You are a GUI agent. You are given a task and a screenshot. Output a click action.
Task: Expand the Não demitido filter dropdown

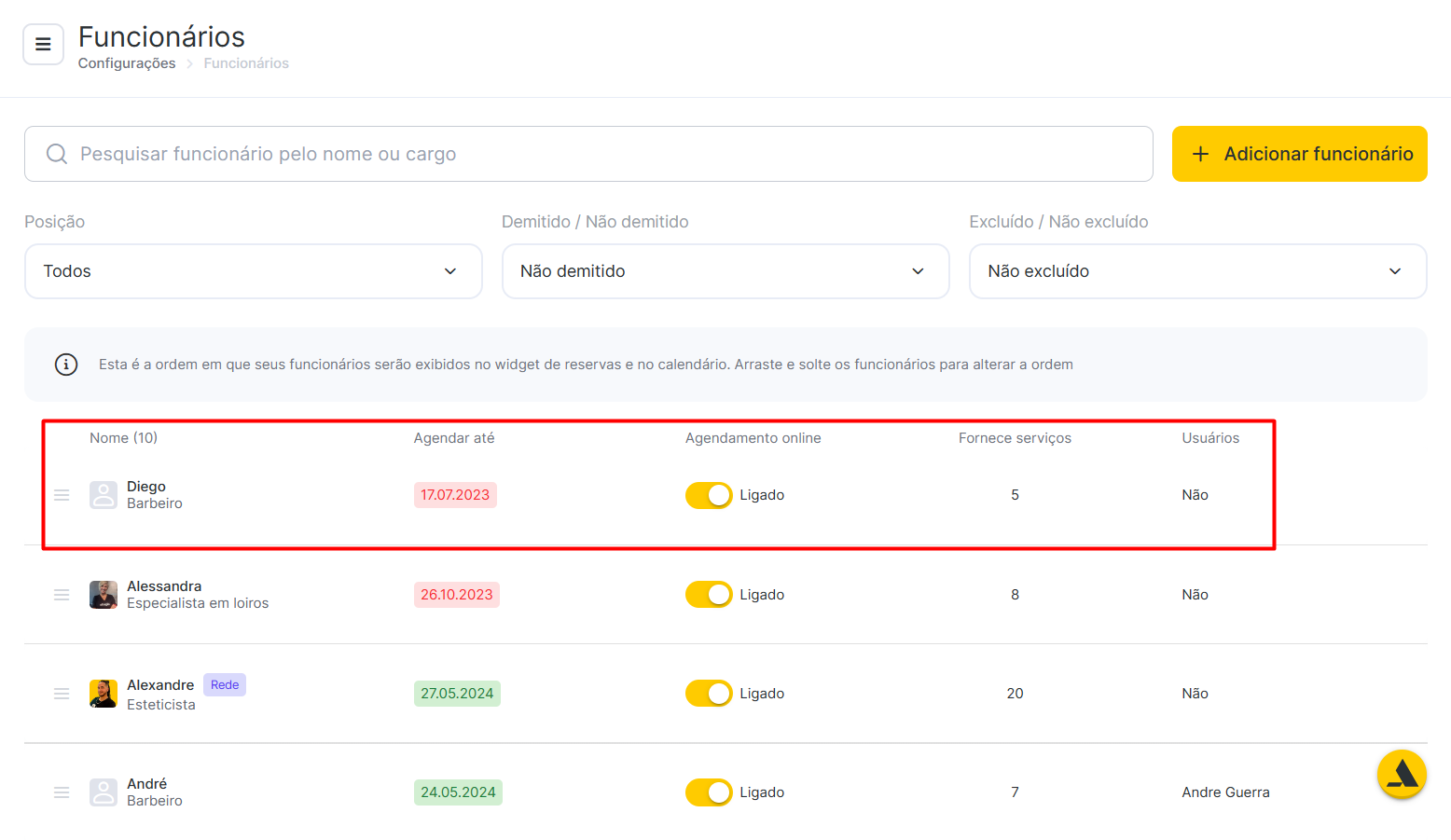point(725,271)
